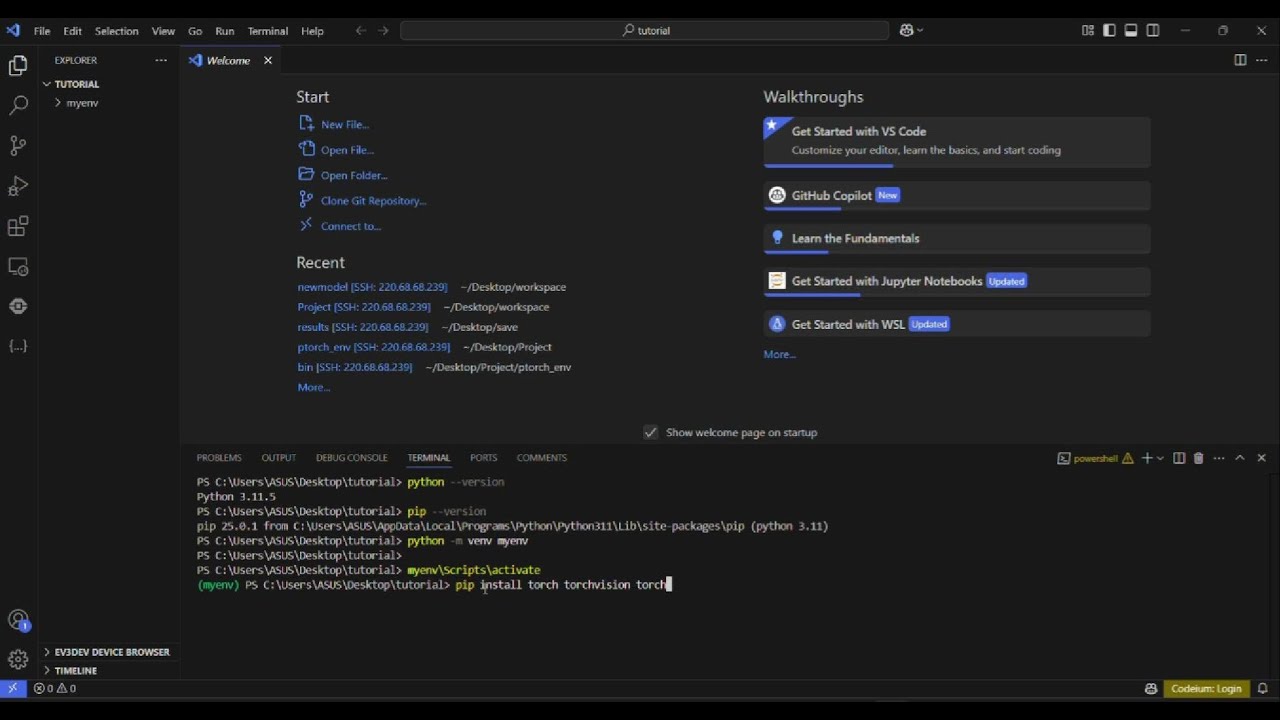The height and width of the screenshot is (720, 1280).
Task: Open Run and Debug view icon
Action: pyautogui.click(x=18, y=186)
